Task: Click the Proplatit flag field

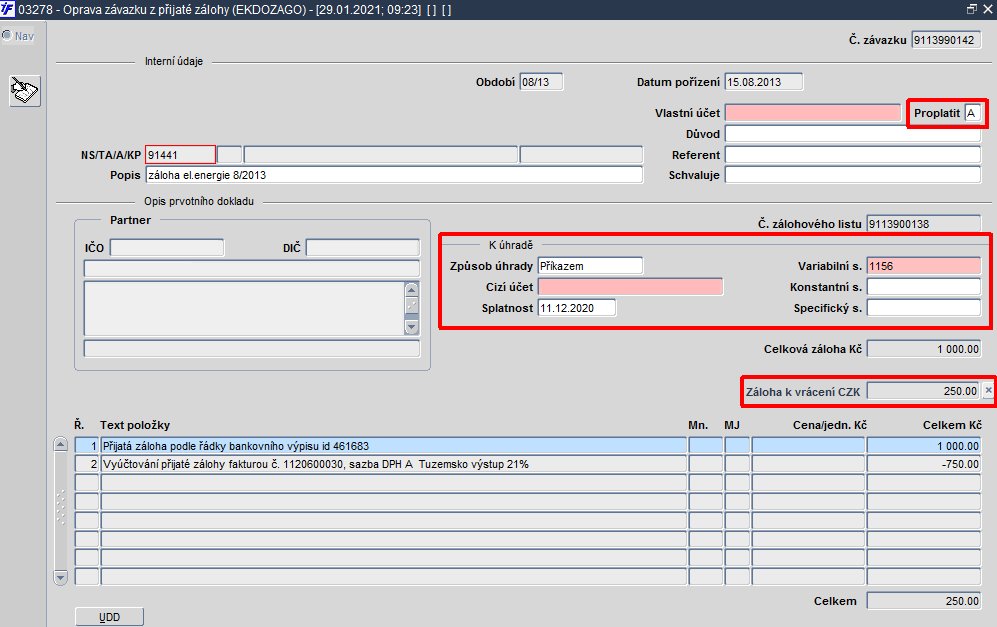Action: 972,113
